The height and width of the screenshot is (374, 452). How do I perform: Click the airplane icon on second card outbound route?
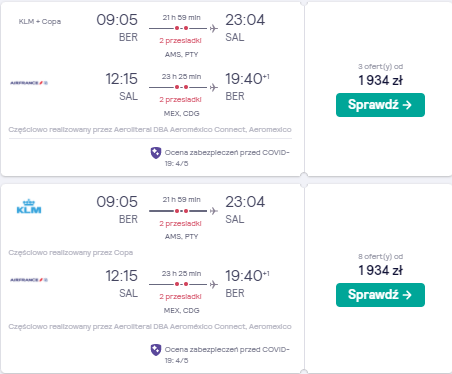214,211
